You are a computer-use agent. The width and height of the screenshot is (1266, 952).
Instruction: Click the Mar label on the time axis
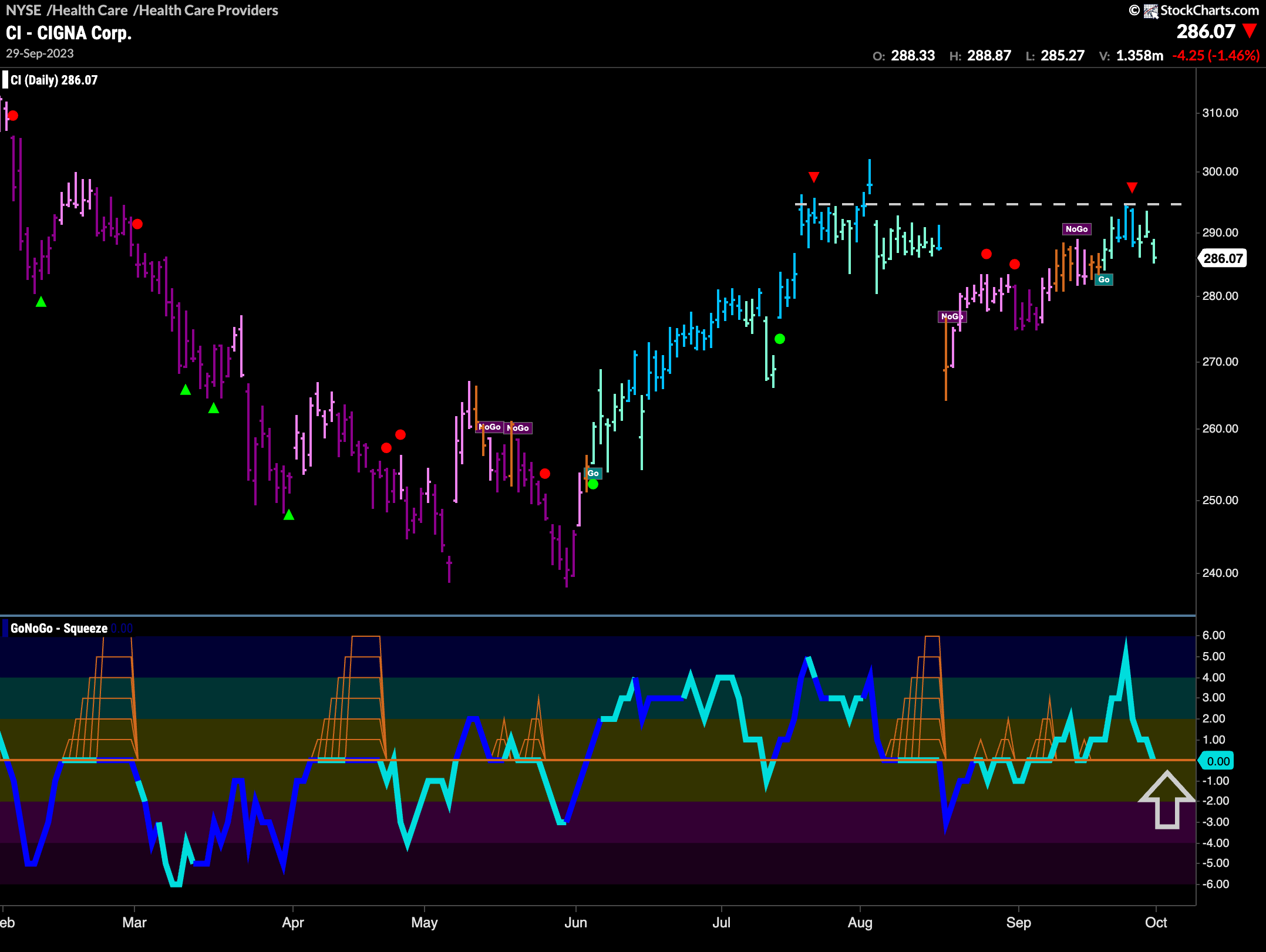134,923
